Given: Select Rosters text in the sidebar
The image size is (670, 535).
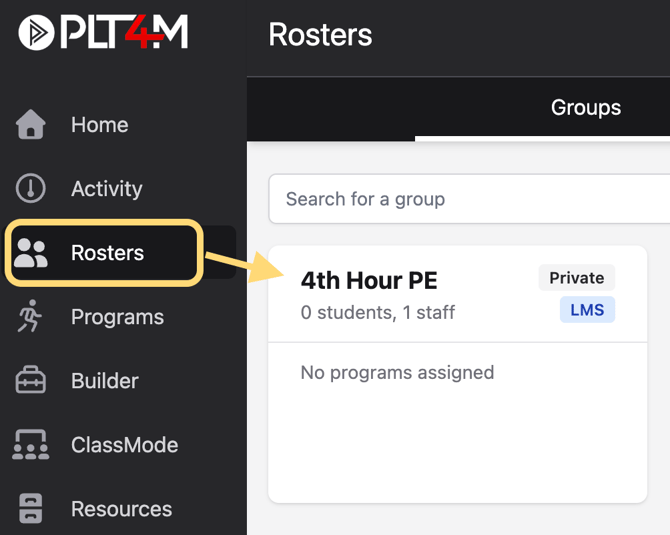Looking at the screenshot, I should (107, 253).
